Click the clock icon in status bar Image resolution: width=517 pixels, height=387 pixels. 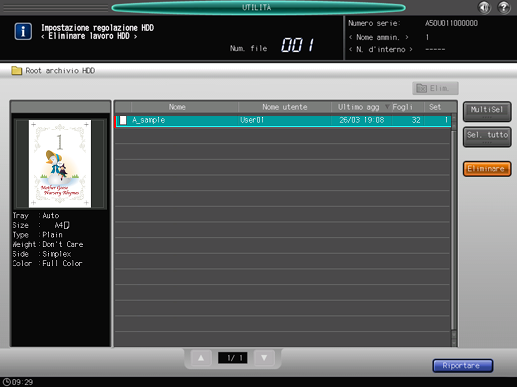point(6,382)
